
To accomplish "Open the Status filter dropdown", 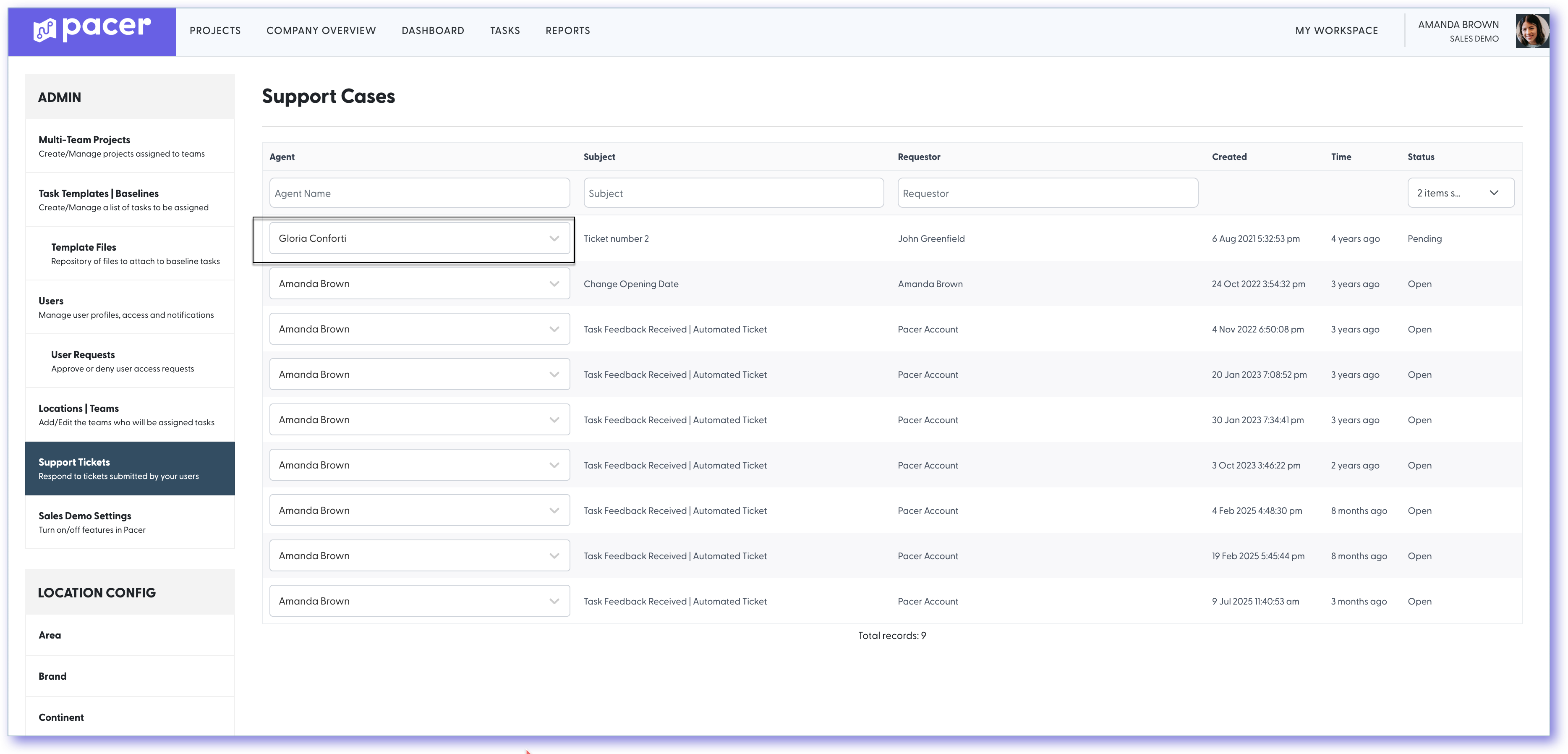I will click(x=1460, y=193).
